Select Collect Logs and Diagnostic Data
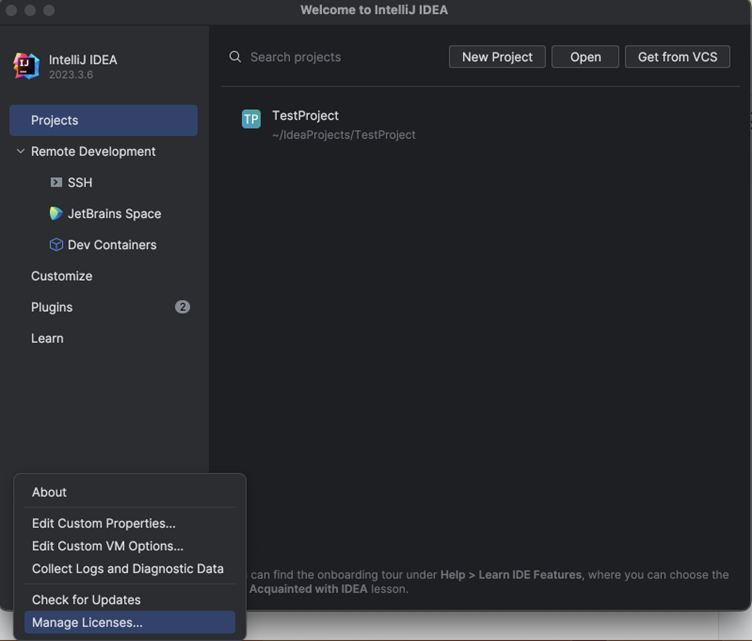This screenshot has height=641, width=752. coord(127,569)
